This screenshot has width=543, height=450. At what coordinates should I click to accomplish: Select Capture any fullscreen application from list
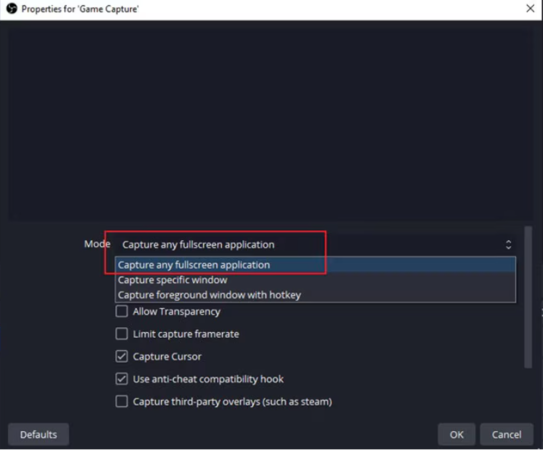pos(315,265)
